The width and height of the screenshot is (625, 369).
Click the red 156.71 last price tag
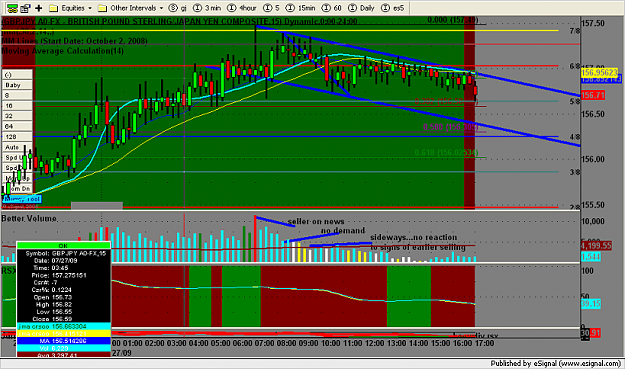point(593,95)
